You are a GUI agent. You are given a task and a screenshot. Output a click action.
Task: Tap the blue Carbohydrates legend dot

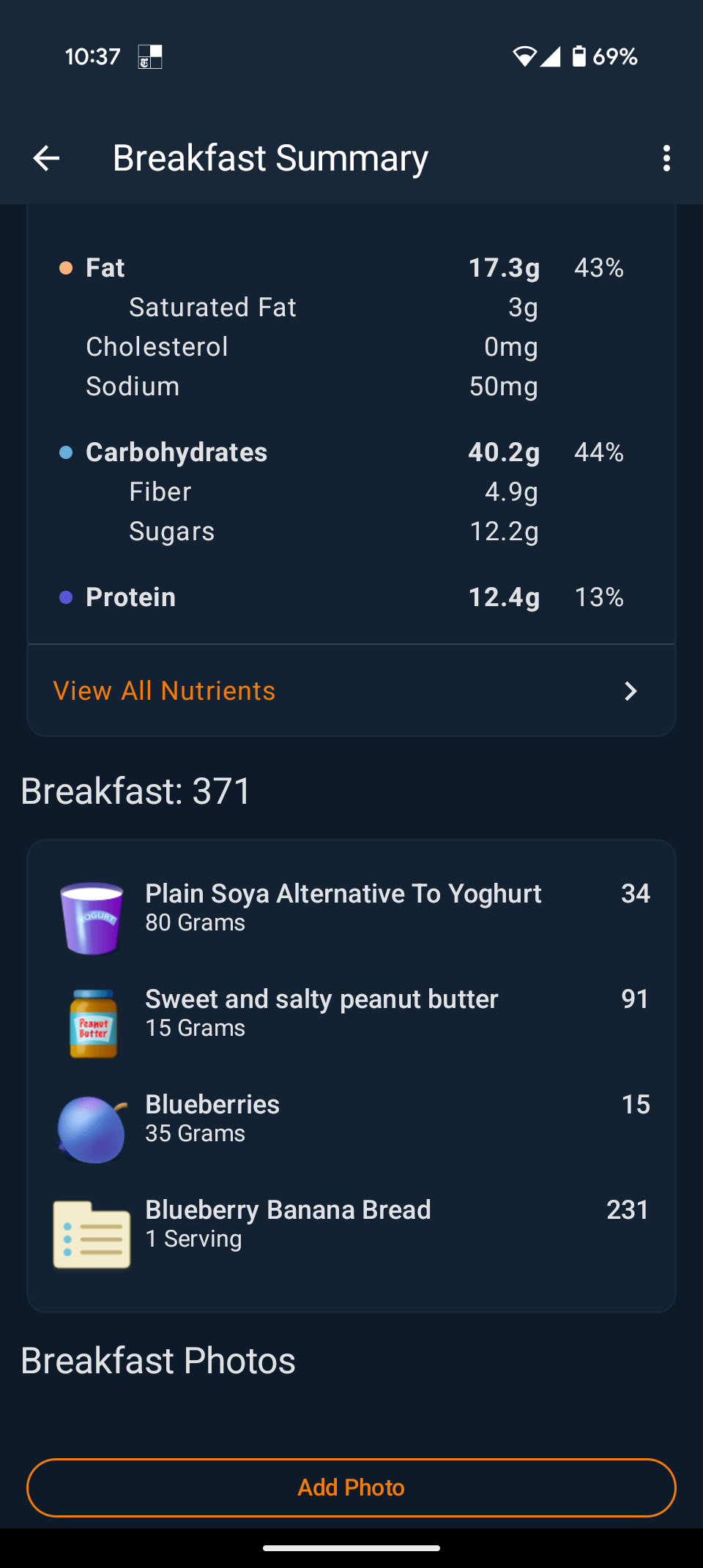click(x=66, y=452)
